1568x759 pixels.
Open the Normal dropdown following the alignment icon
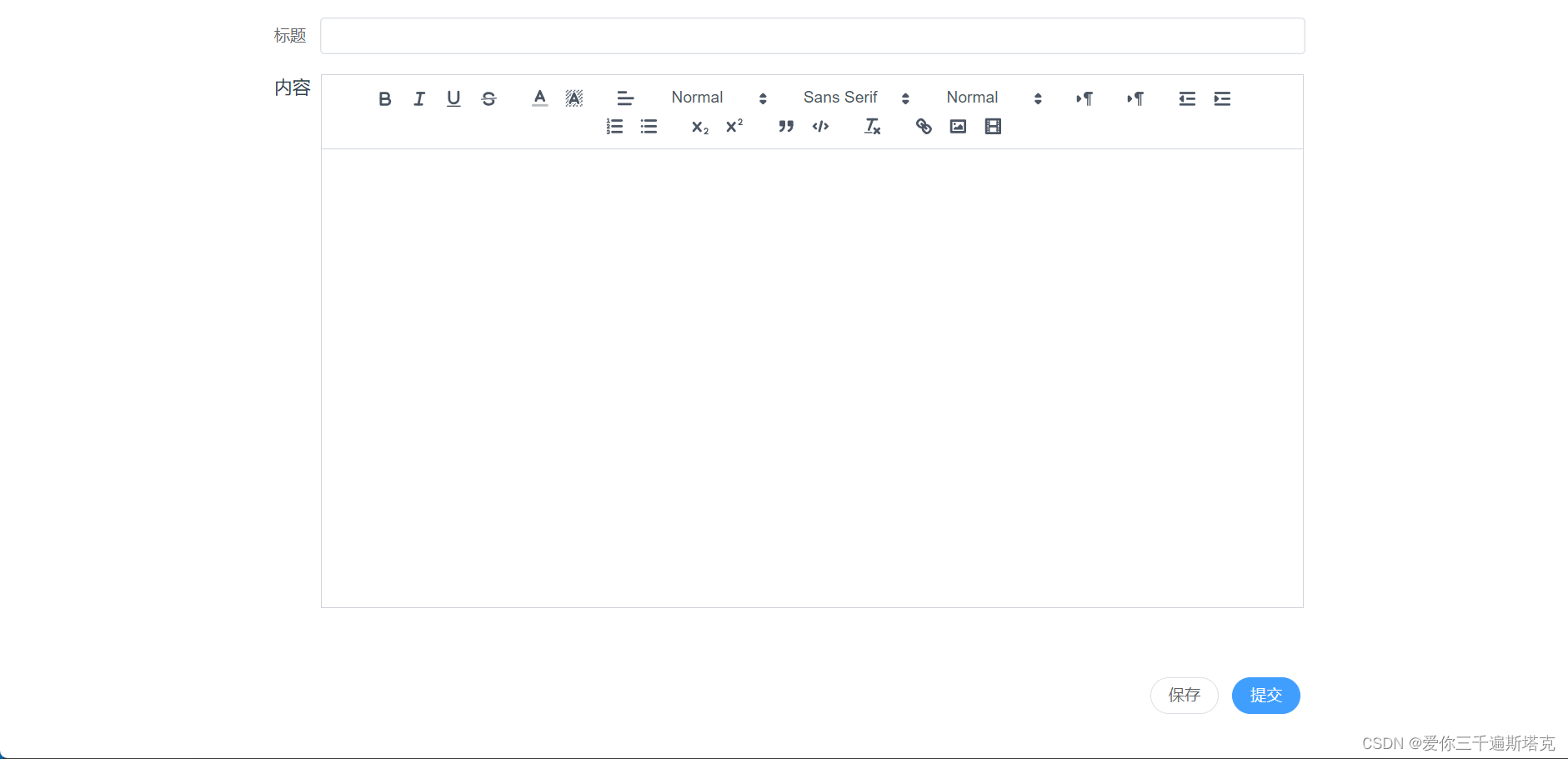click(x=719, y=98)
